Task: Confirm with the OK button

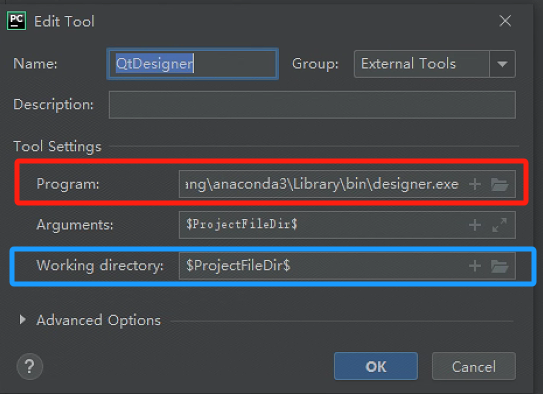Action: point(376,366)
